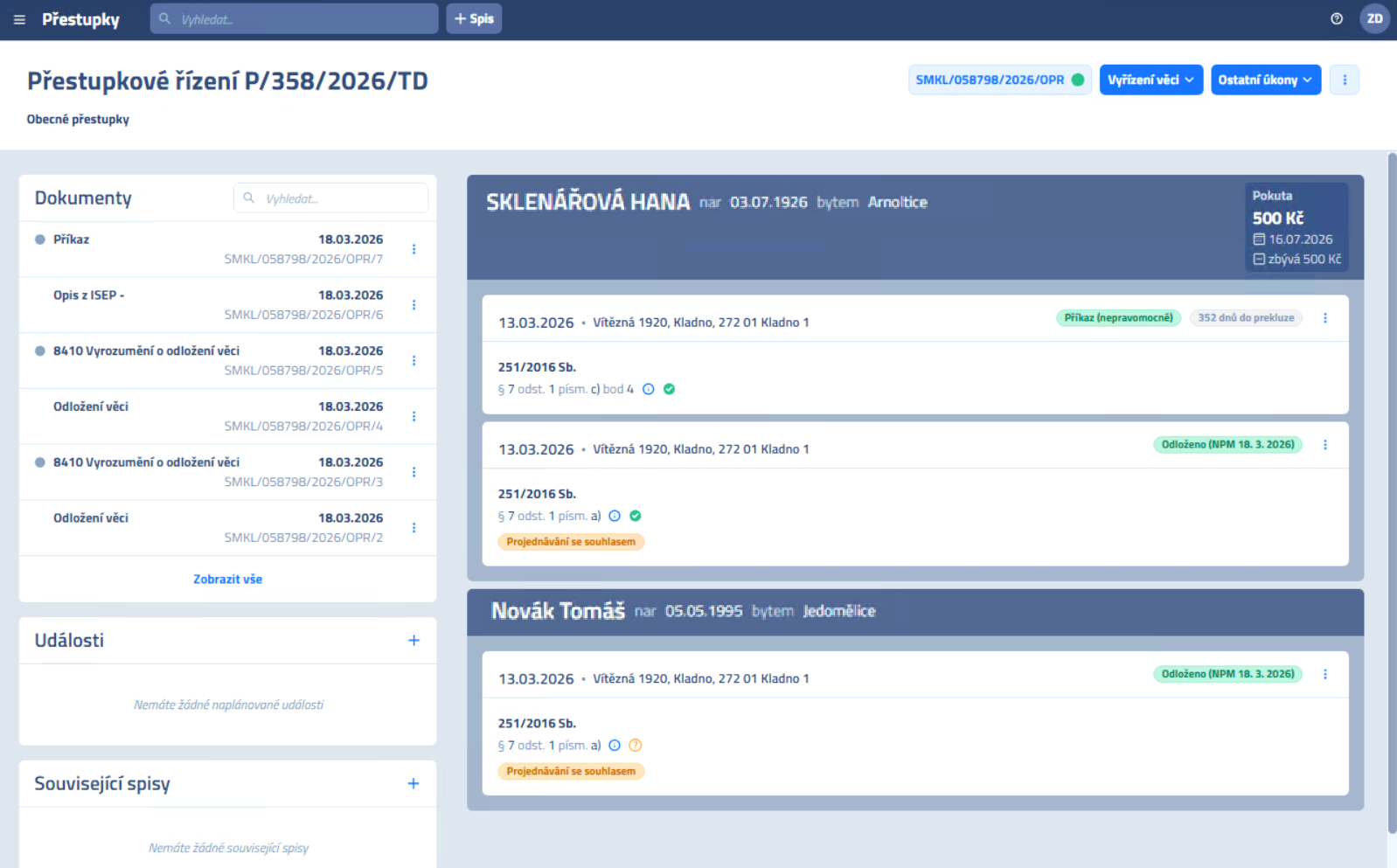This screenshot has width=1397, height=868.
Task: Click the page vertical scrollbar
Action: point(1392,494)
